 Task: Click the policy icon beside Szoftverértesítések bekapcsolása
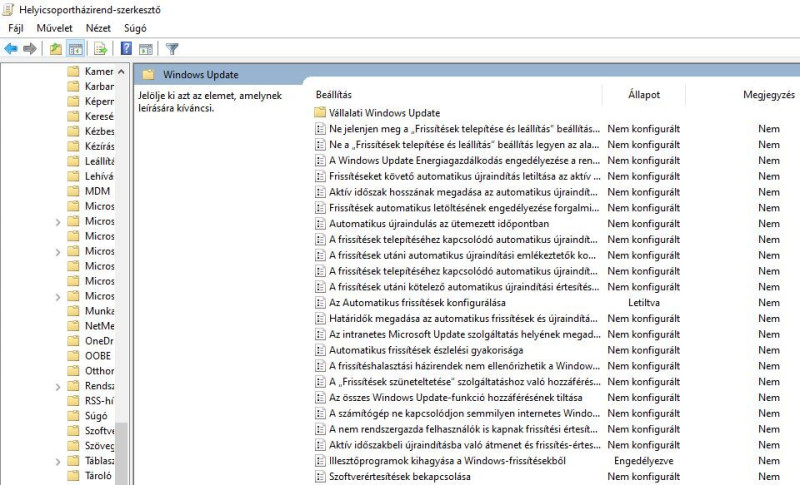pyautogui.click(x=320, y=476)
